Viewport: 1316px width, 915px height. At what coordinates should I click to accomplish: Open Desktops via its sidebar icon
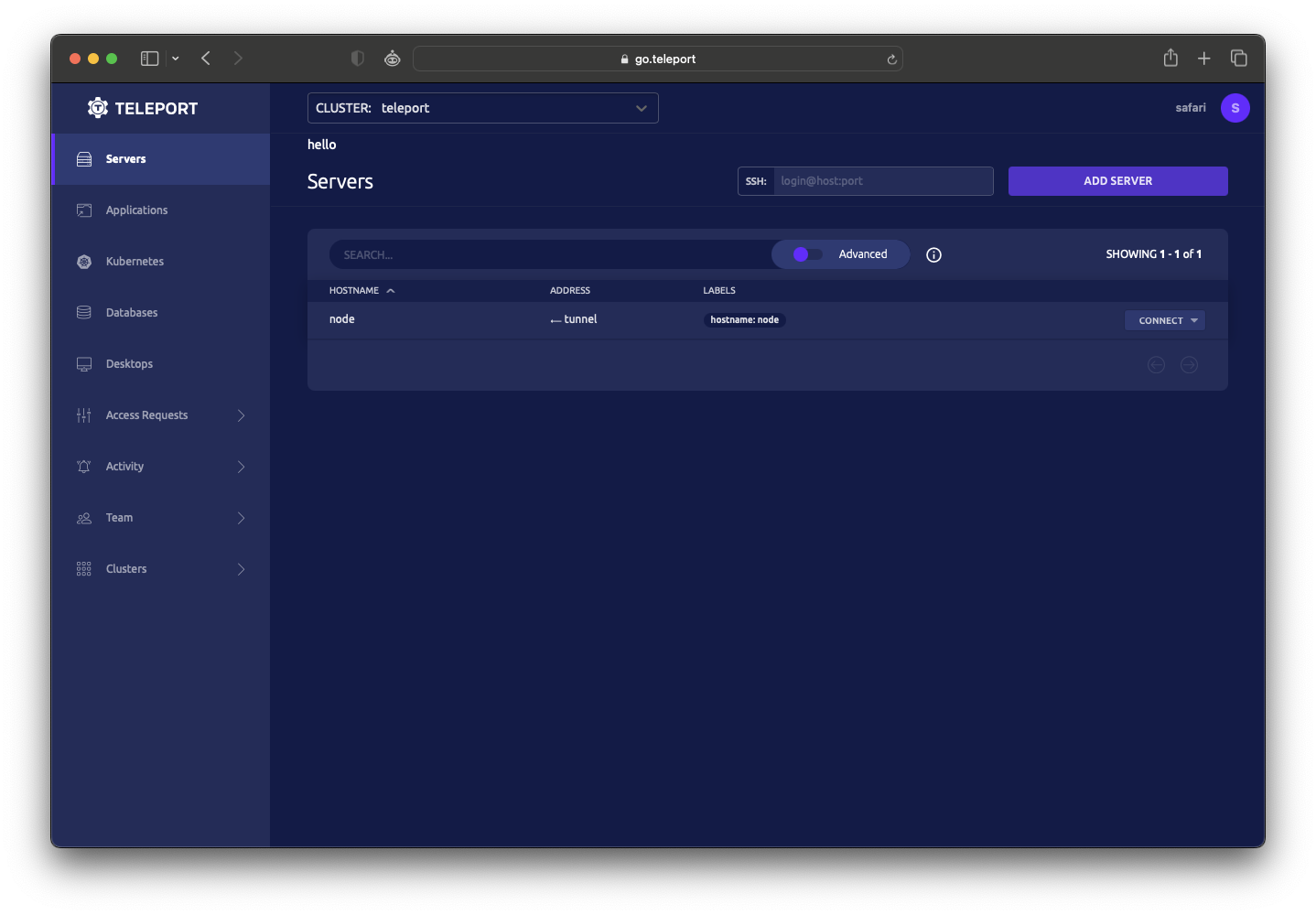[83, 363]
